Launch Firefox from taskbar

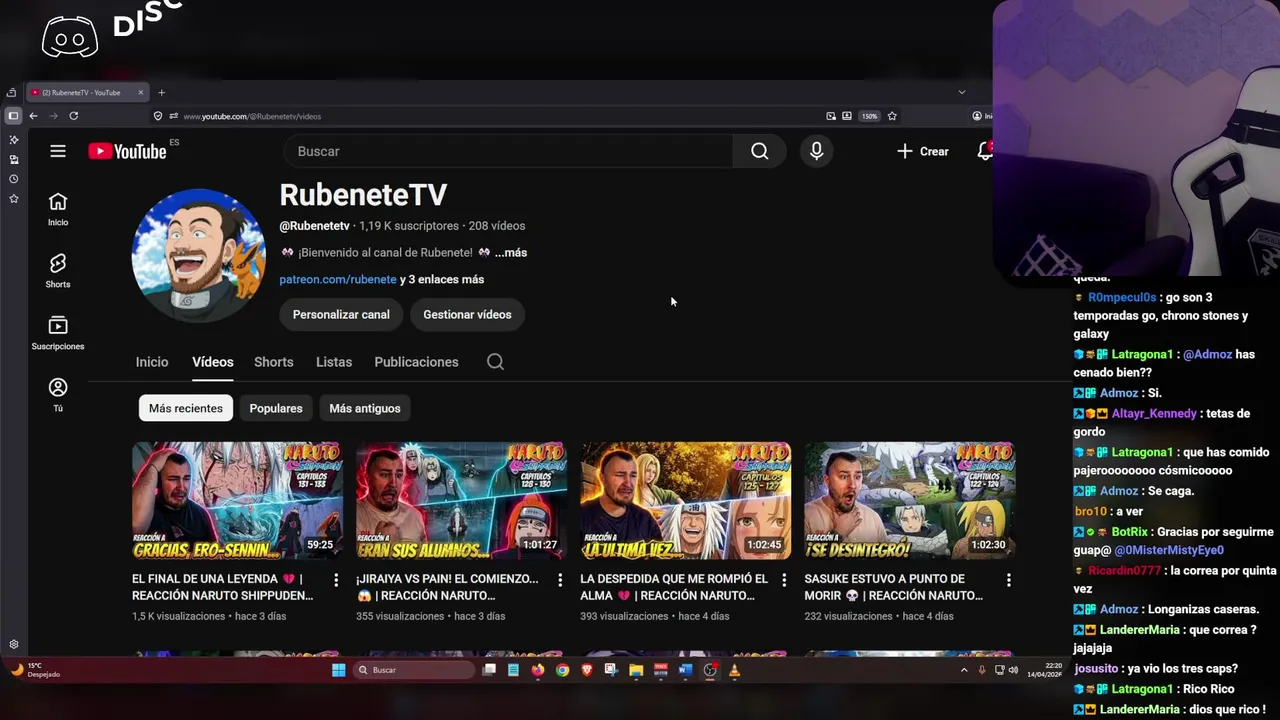pos(538,670)
